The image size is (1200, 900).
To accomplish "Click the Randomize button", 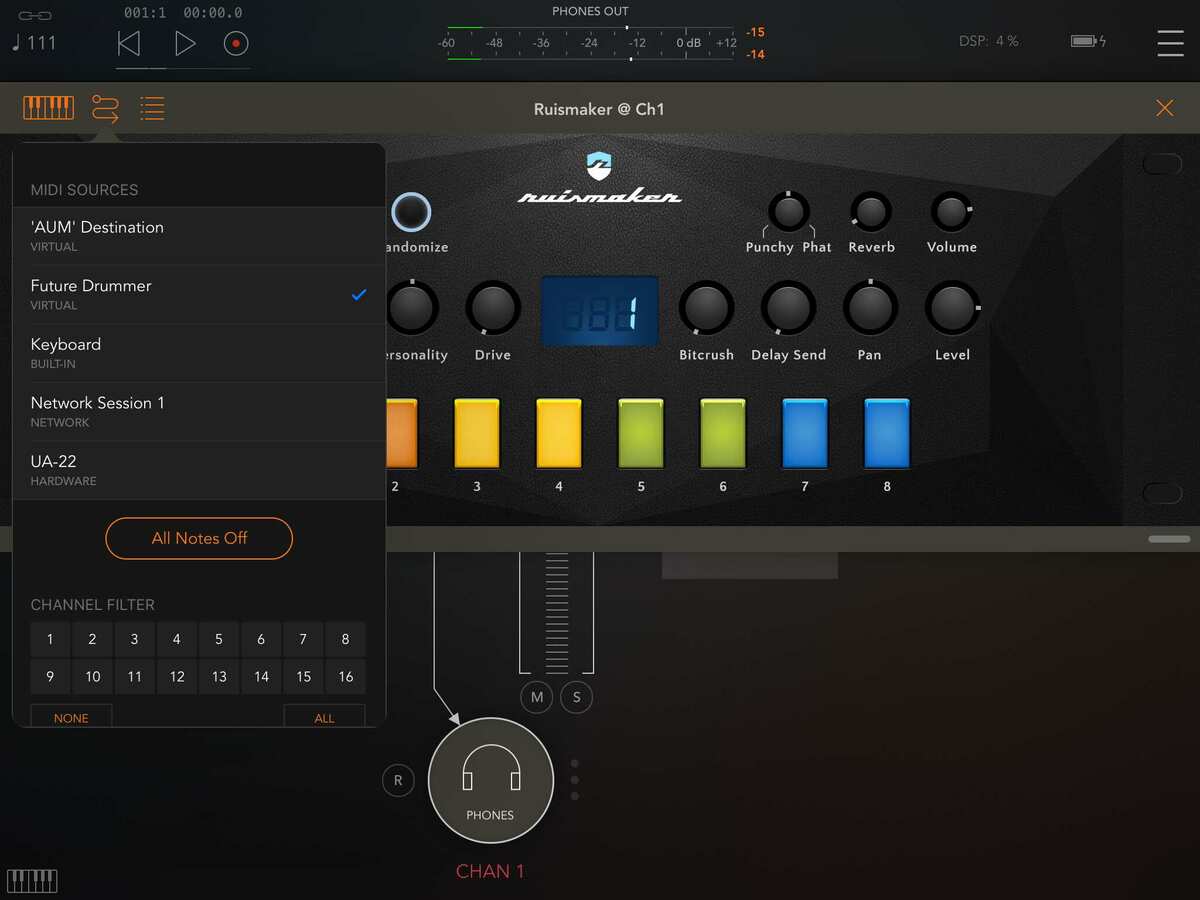I will (x=411, y=212).
